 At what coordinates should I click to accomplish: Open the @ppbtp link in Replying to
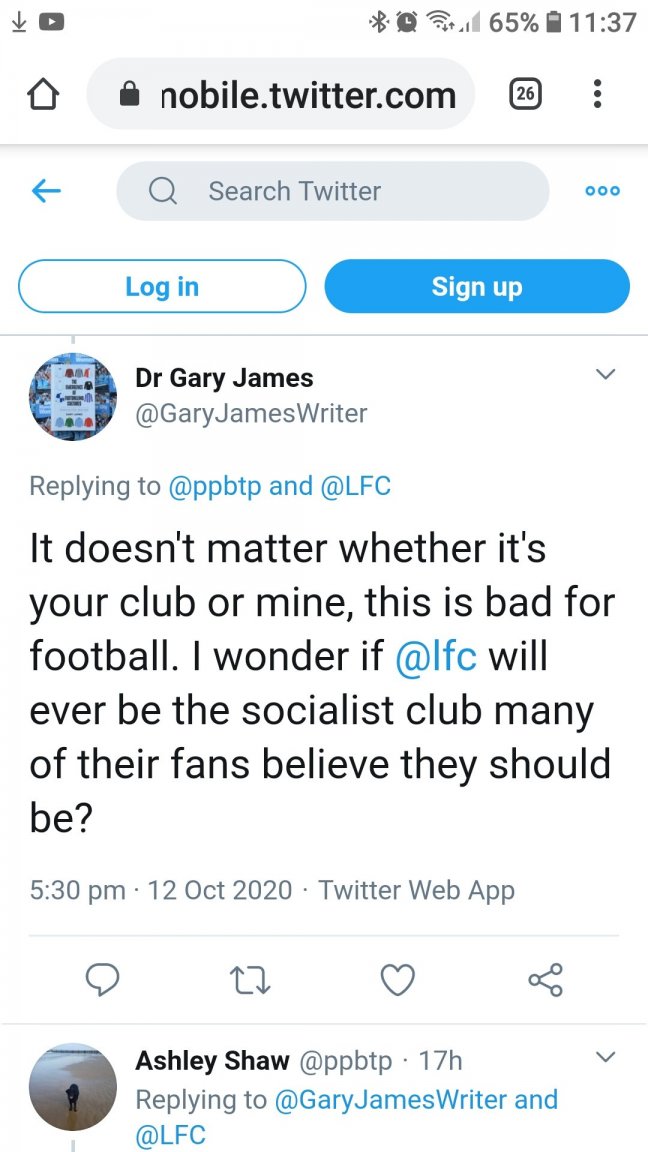[215, 486]
